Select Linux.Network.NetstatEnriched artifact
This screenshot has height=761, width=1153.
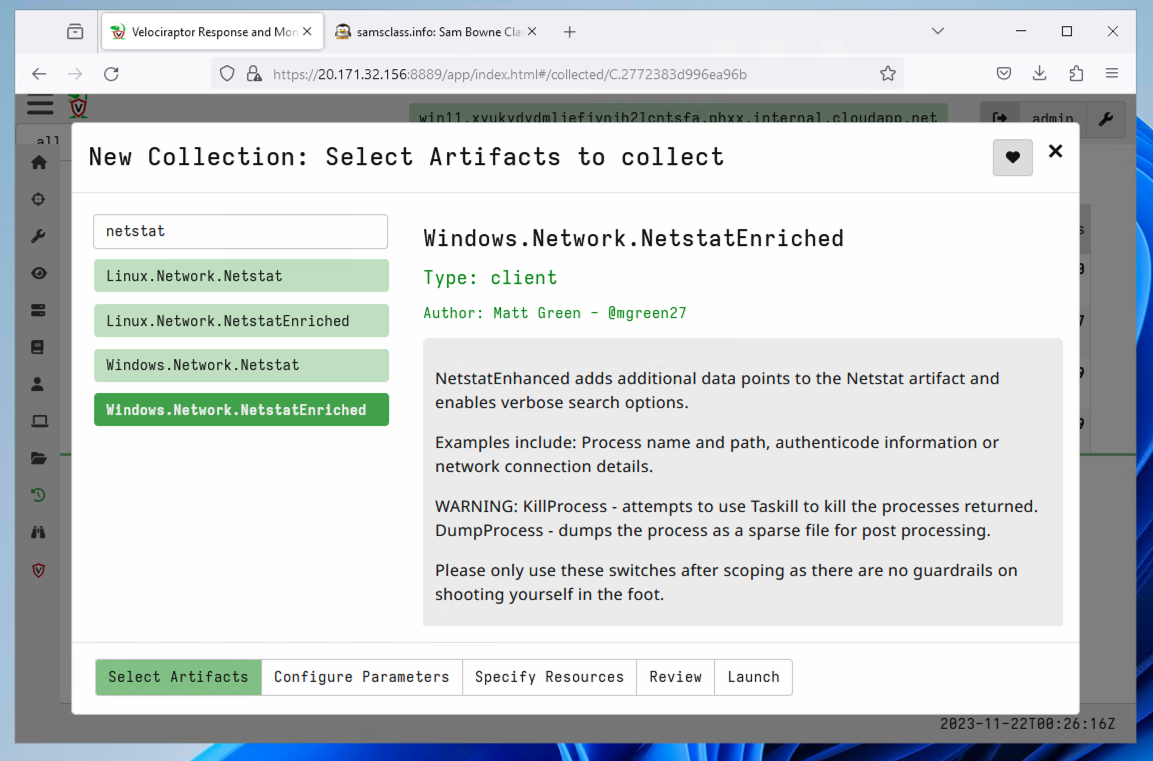[241, 321]
